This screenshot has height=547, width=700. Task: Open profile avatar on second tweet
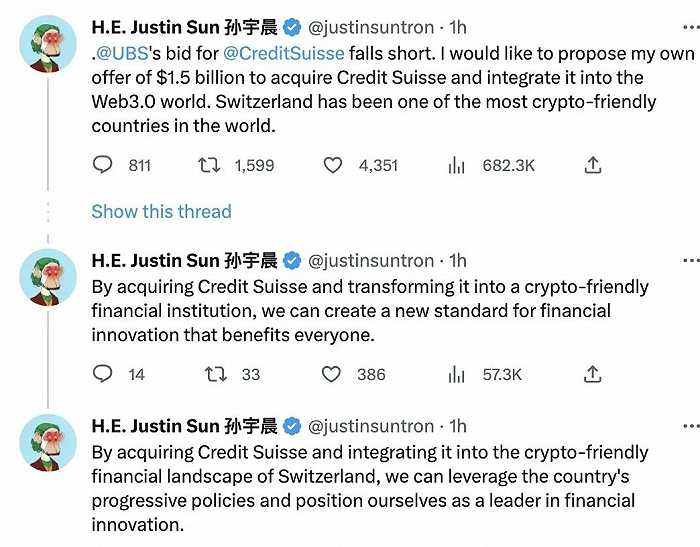[47, 277]
